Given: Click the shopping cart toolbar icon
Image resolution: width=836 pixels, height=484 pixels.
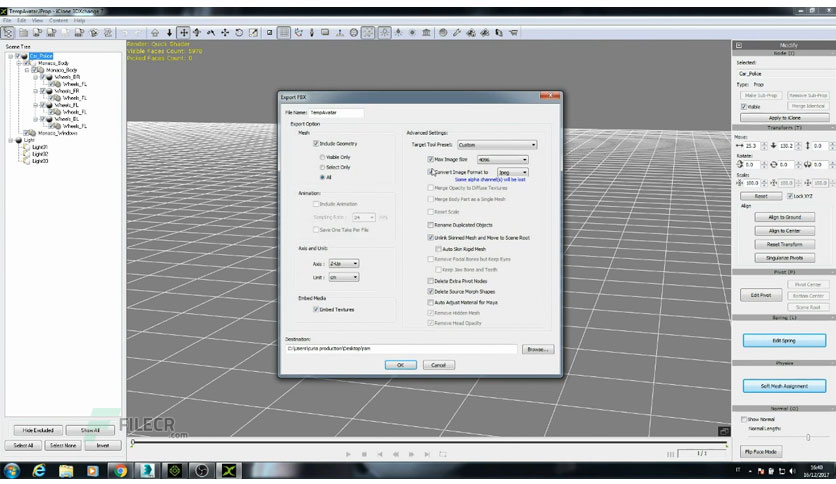Looking at the screenshot, I should tap(513, 33).
